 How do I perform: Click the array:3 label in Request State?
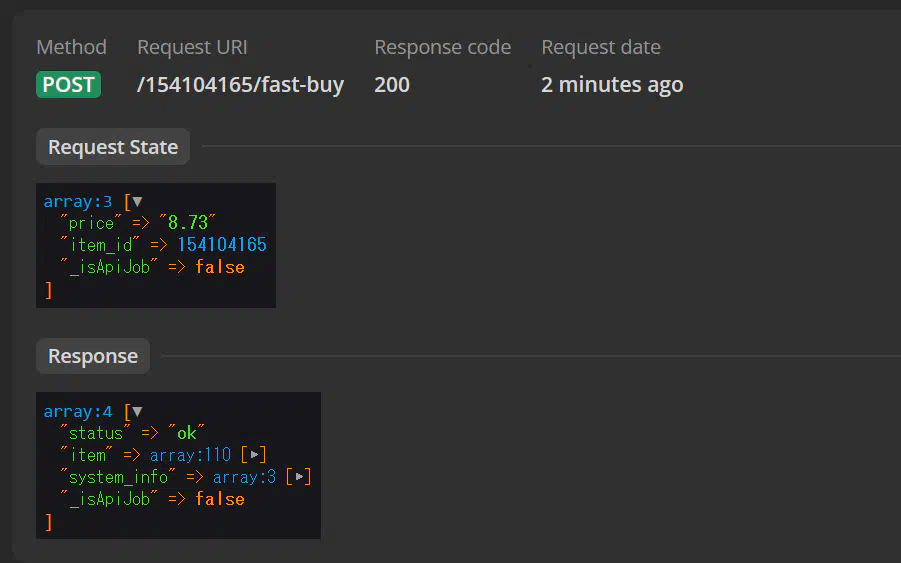point(78,202)
